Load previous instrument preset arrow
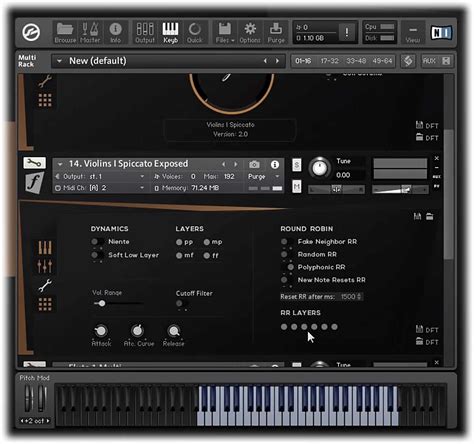Viewport: 474px width, 444px height. pos(224,164)
